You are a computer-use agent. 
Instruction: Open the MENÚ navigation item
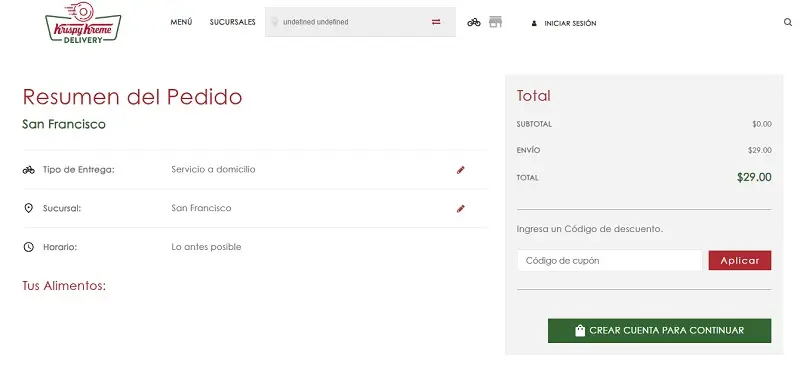tap(181, 22)
